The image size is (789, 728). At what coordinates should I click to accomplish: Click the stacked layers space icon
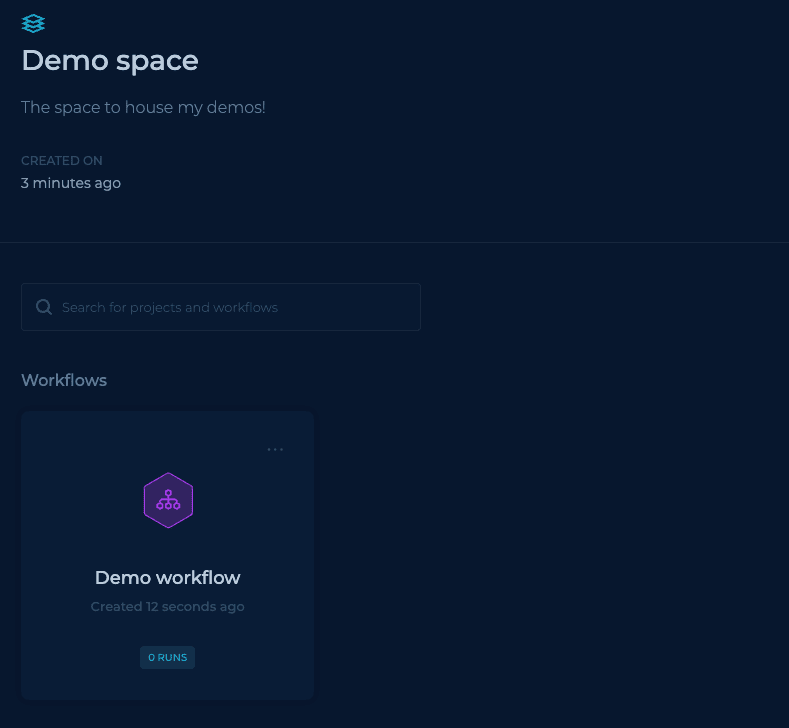tap(33, 23)
